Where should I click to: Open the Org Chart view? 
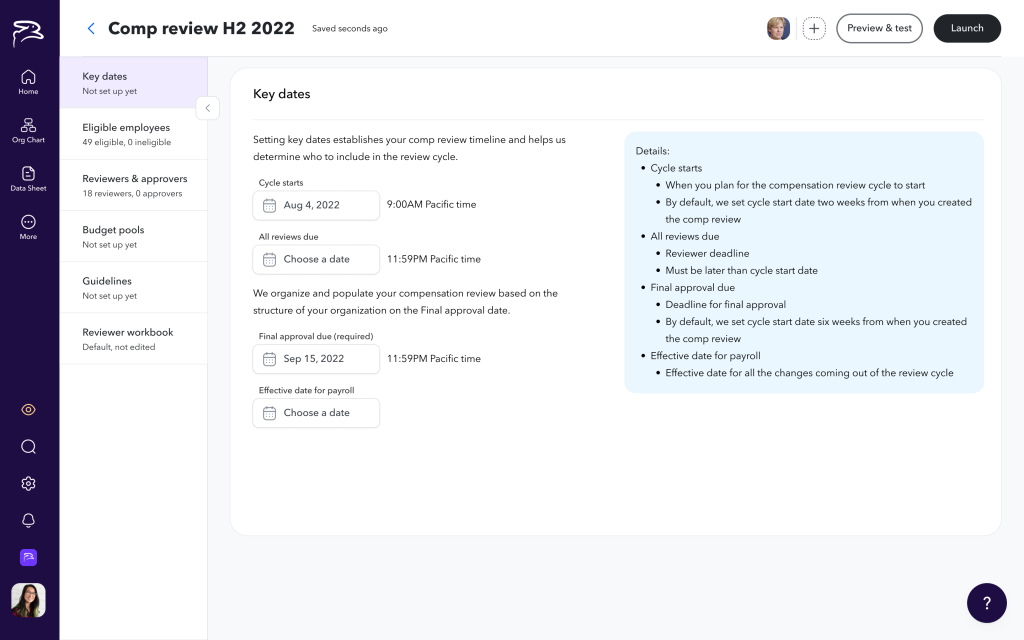pyautogui.click(x=28, y=130)
